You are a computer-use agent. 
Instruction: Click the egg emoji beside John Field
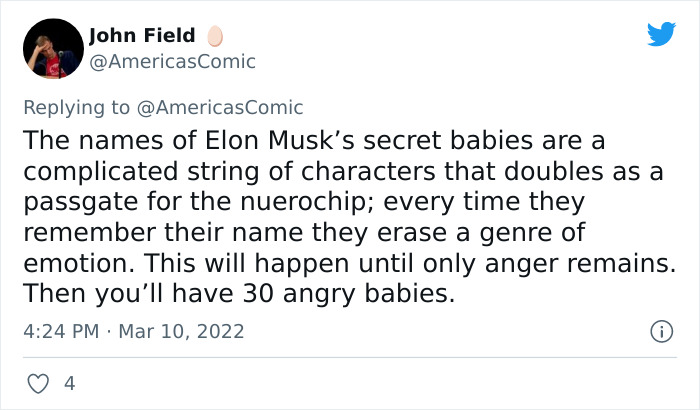tap(214, 36)
